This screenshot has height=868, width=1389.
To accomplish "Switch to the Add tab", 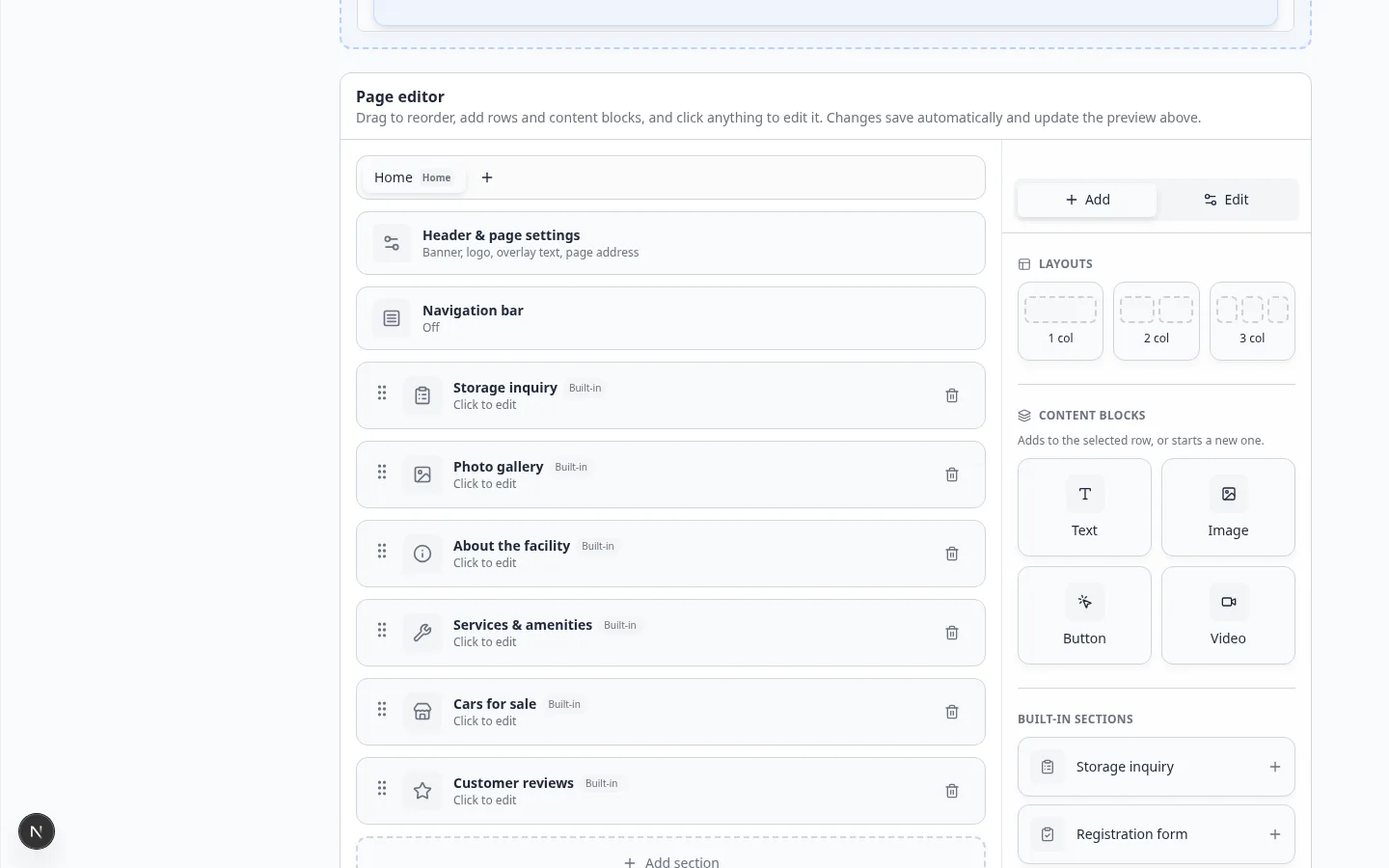I will [1087, 200].
